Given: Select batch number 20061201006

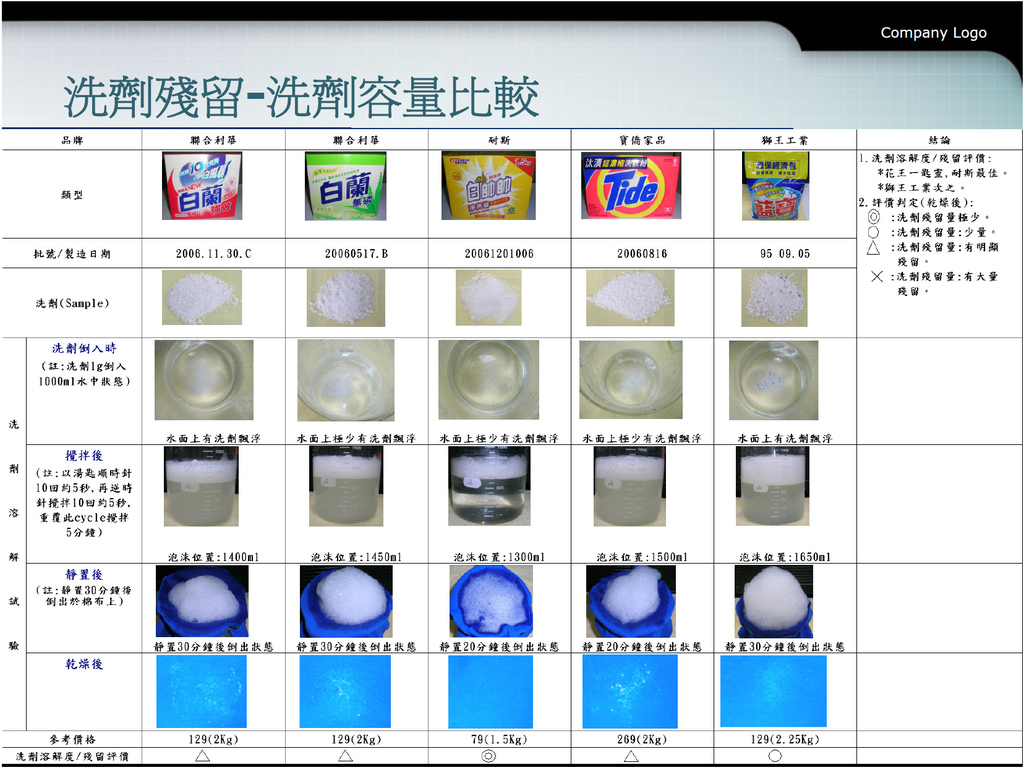Looking at the screenshot, I should point(499,253).
